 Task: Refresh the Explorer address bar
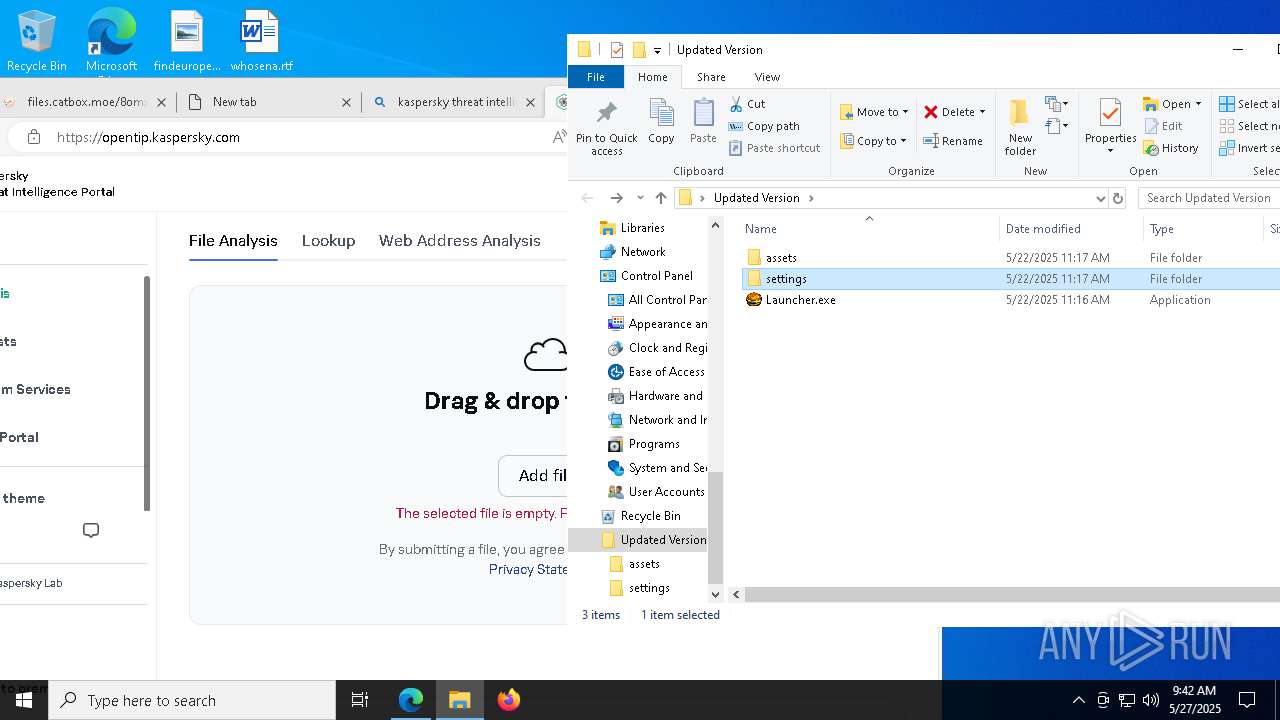coord(1118,198)
